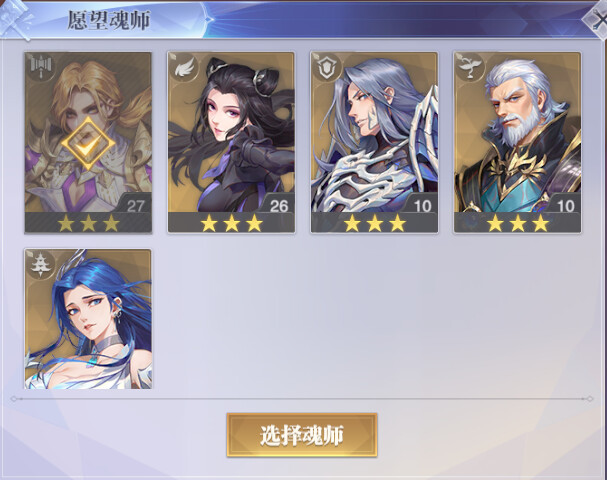Click the crossed-swords close icon at top right

597,19
